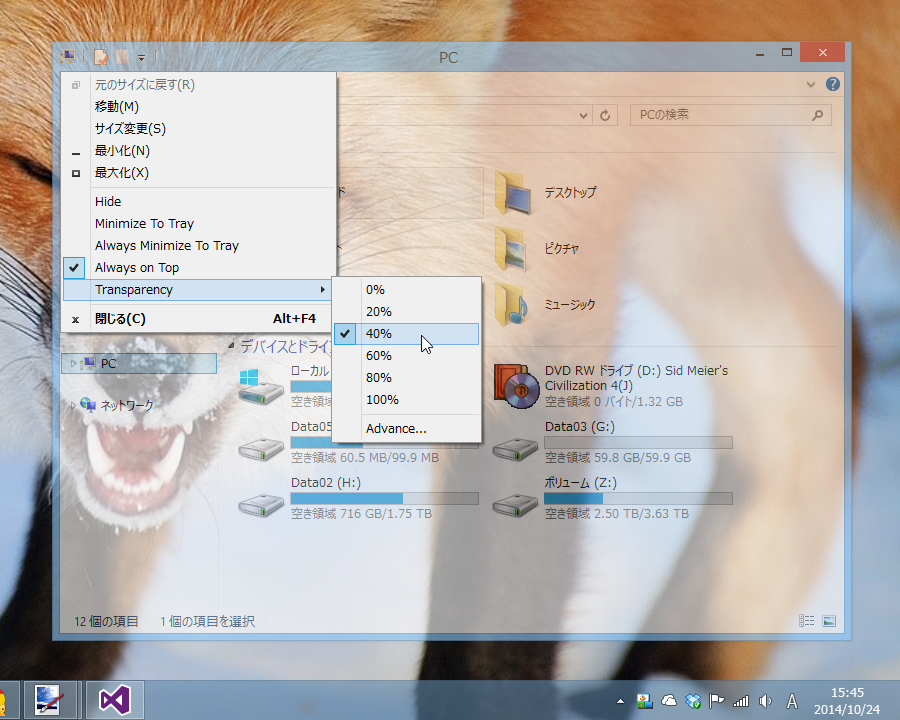Click the PCの検索 search field
Viewport: 900px width, 720px height.
point(730,115)
